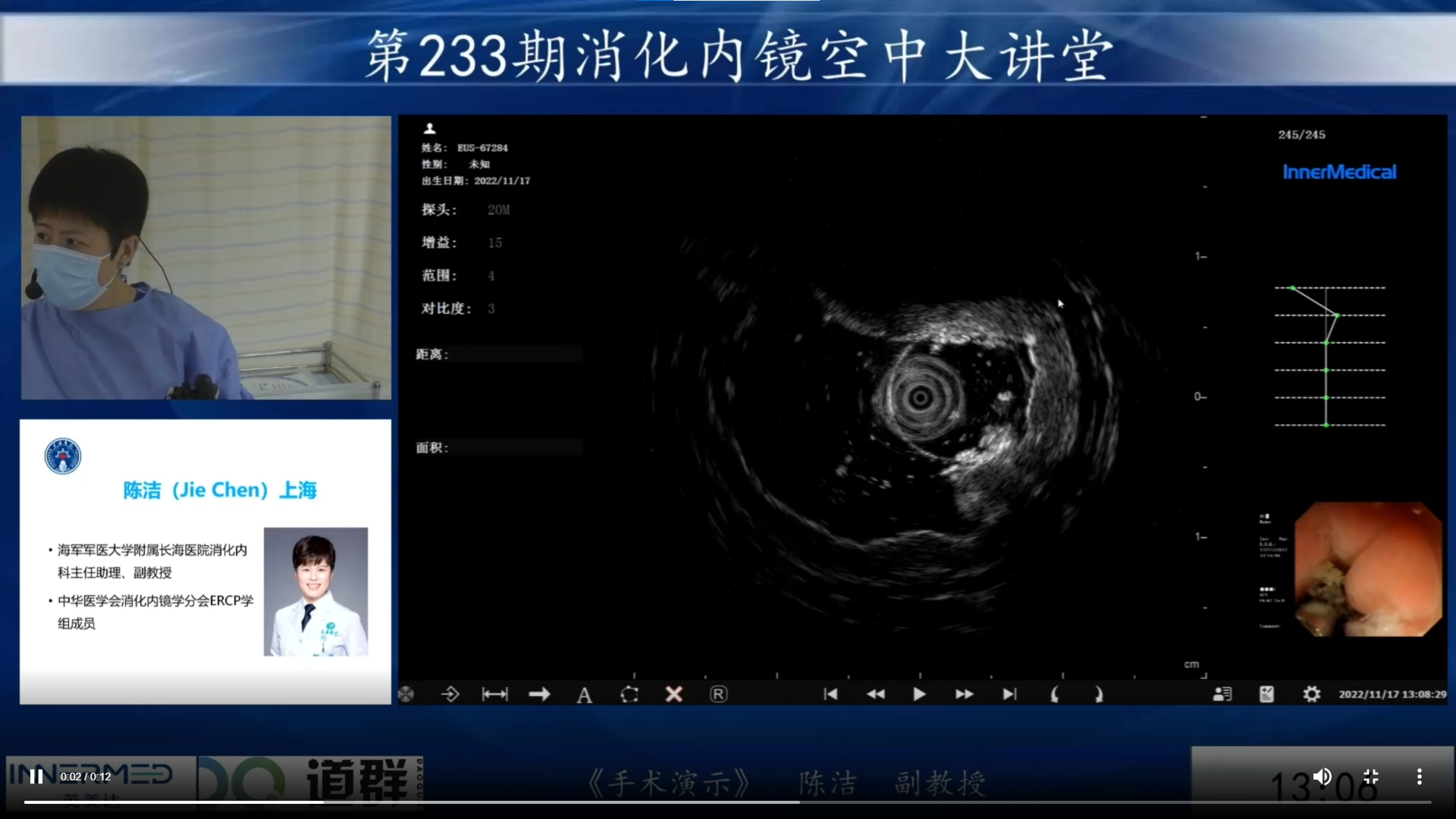Select the text annotation A tool
This screenshot has height=819, width=1456.
(584, 695)
